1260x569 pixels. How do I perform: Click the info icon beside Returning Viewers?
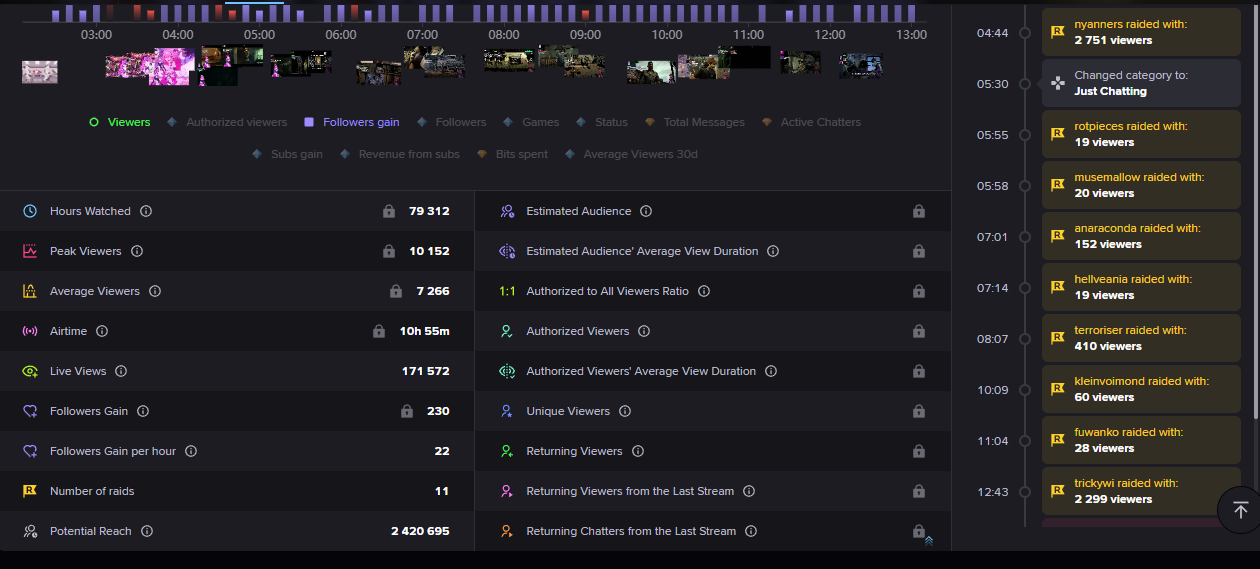(x=637, y=451)
